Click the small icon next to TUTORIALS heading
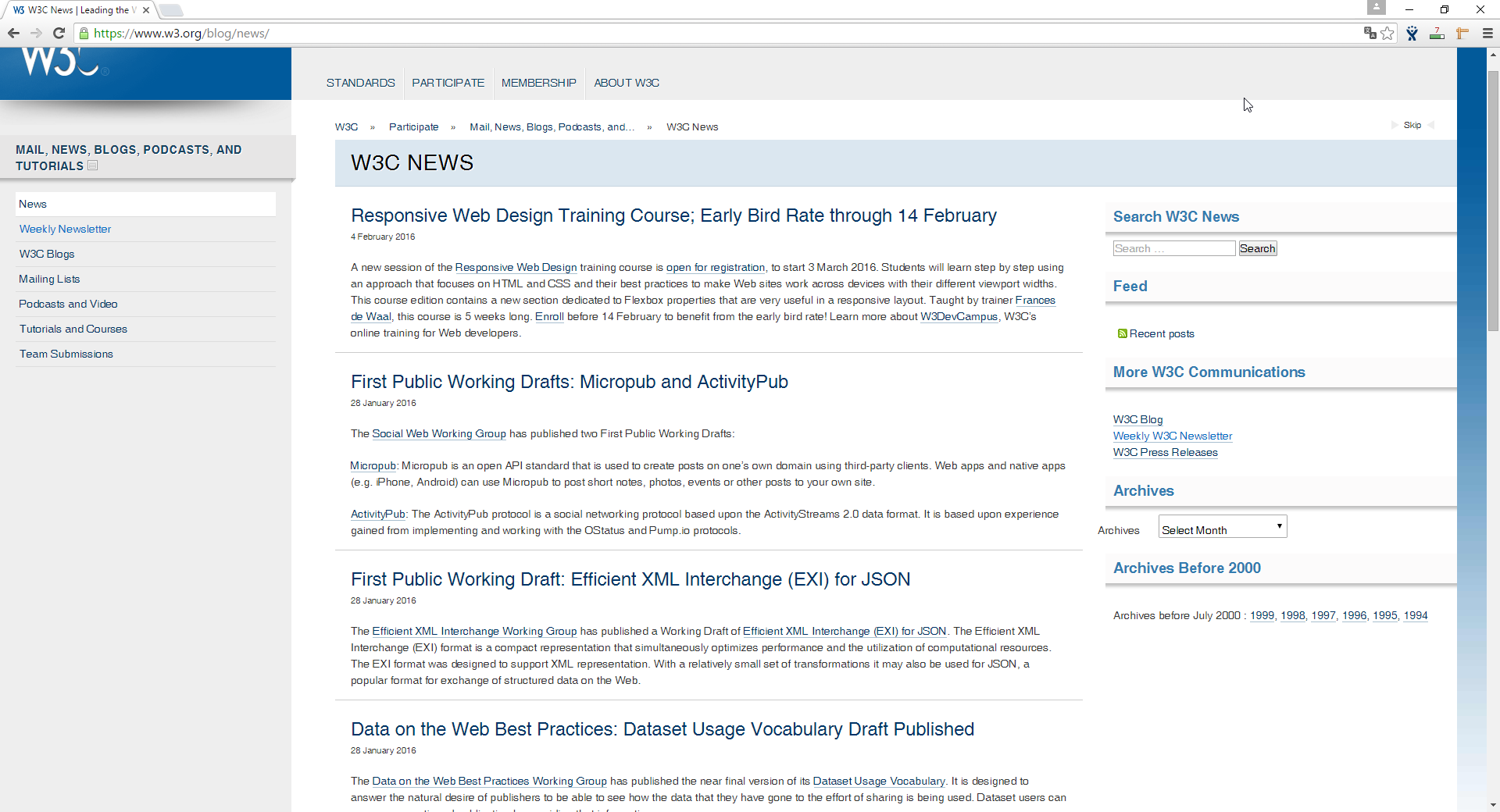The image size is (1500, 812). [x=92, y=166]
